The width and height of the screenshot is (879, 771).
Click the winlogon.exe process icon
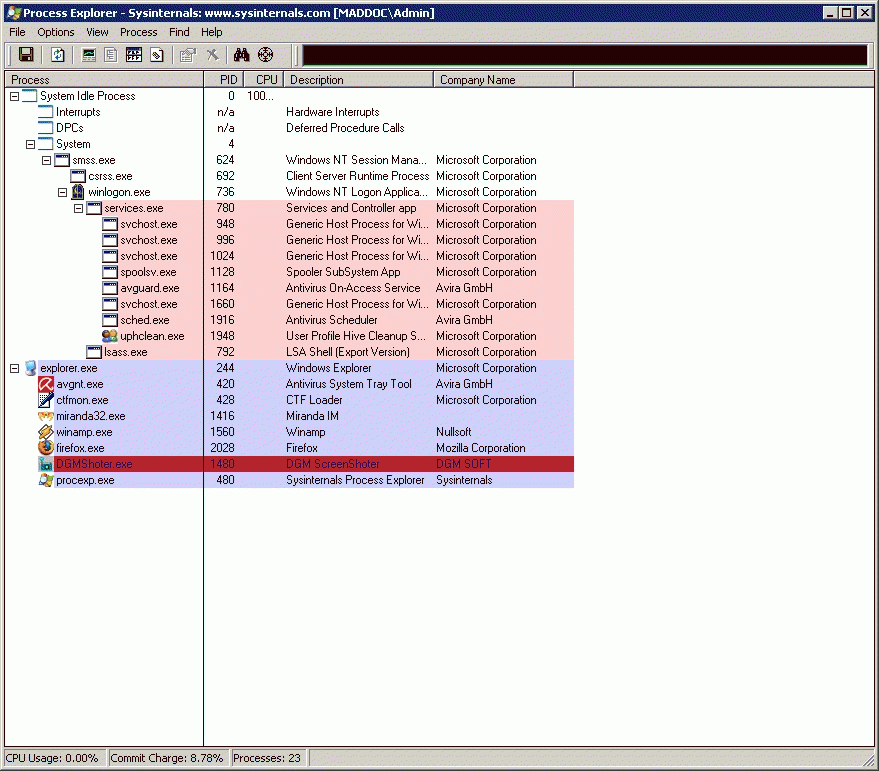point(78,192)
